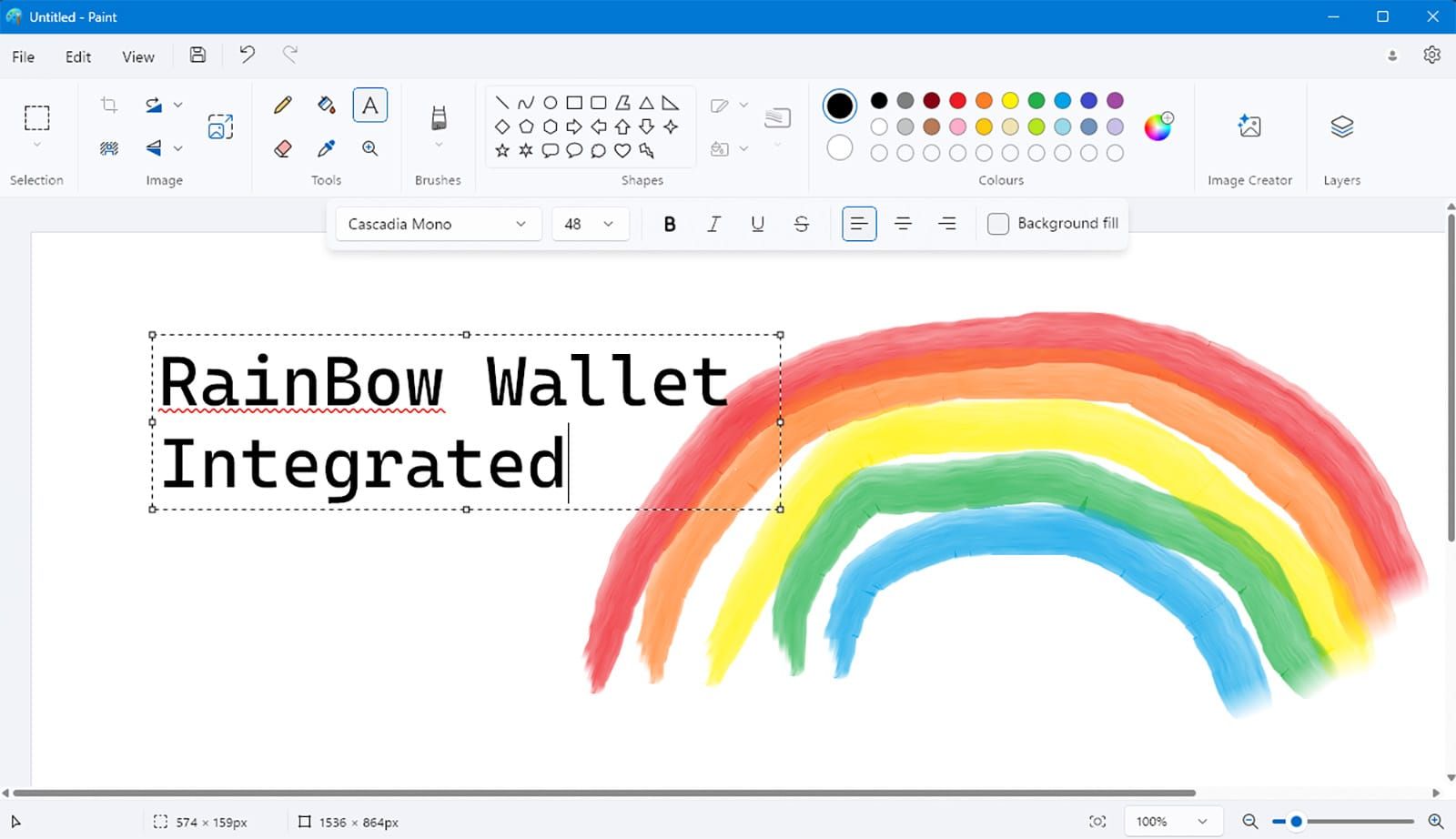1456x839 pixels.
Task: Open the Cascadia Mono font dropdown
Action: click(x=437, y=223)
